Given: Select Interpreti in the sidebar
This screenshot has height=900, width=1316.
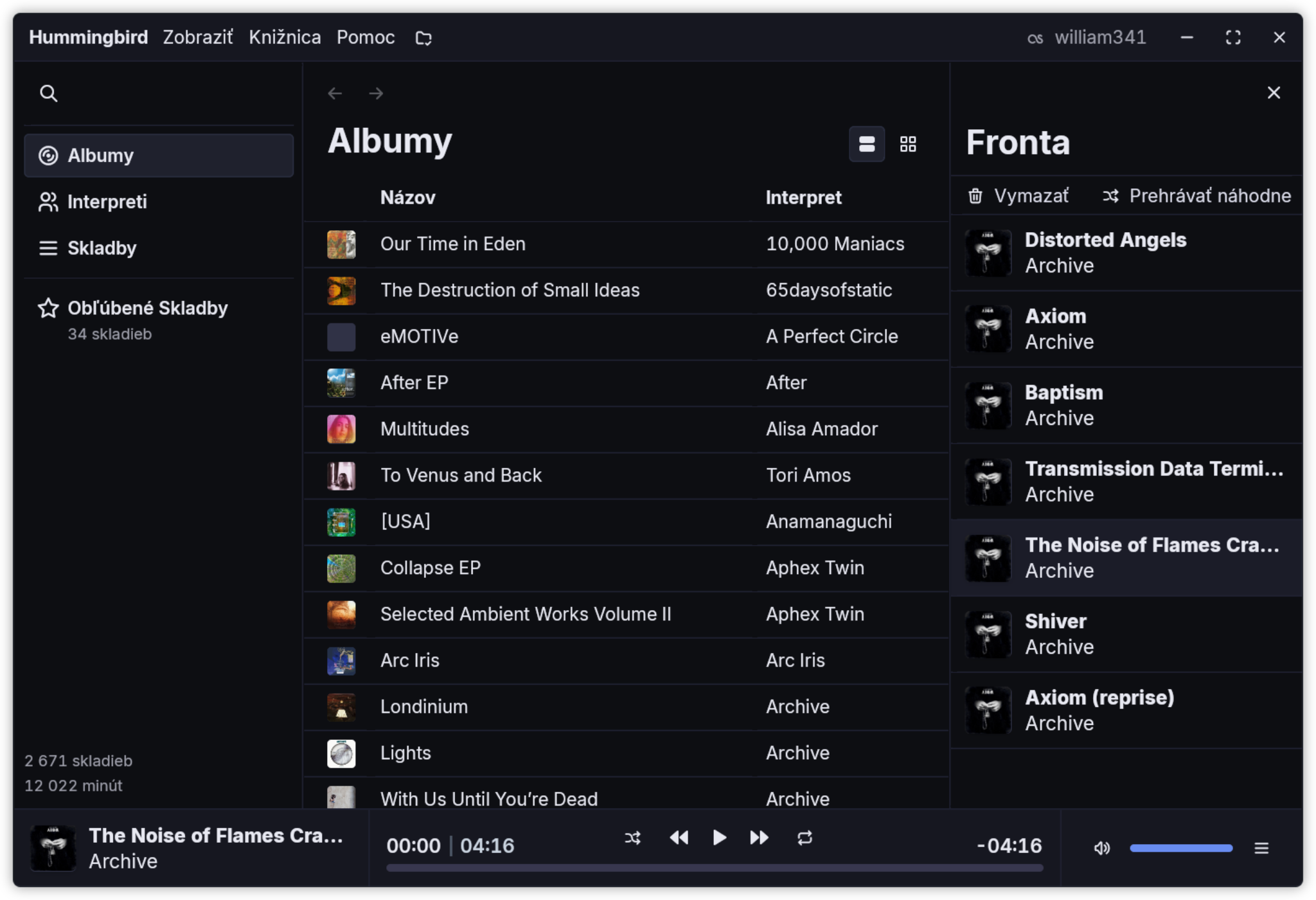Looking at the screenshot, I should click(x=159, y=202).
